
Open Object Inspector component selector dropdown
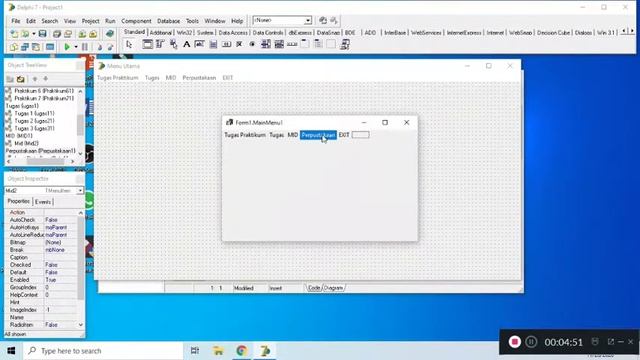coord(80,191)
